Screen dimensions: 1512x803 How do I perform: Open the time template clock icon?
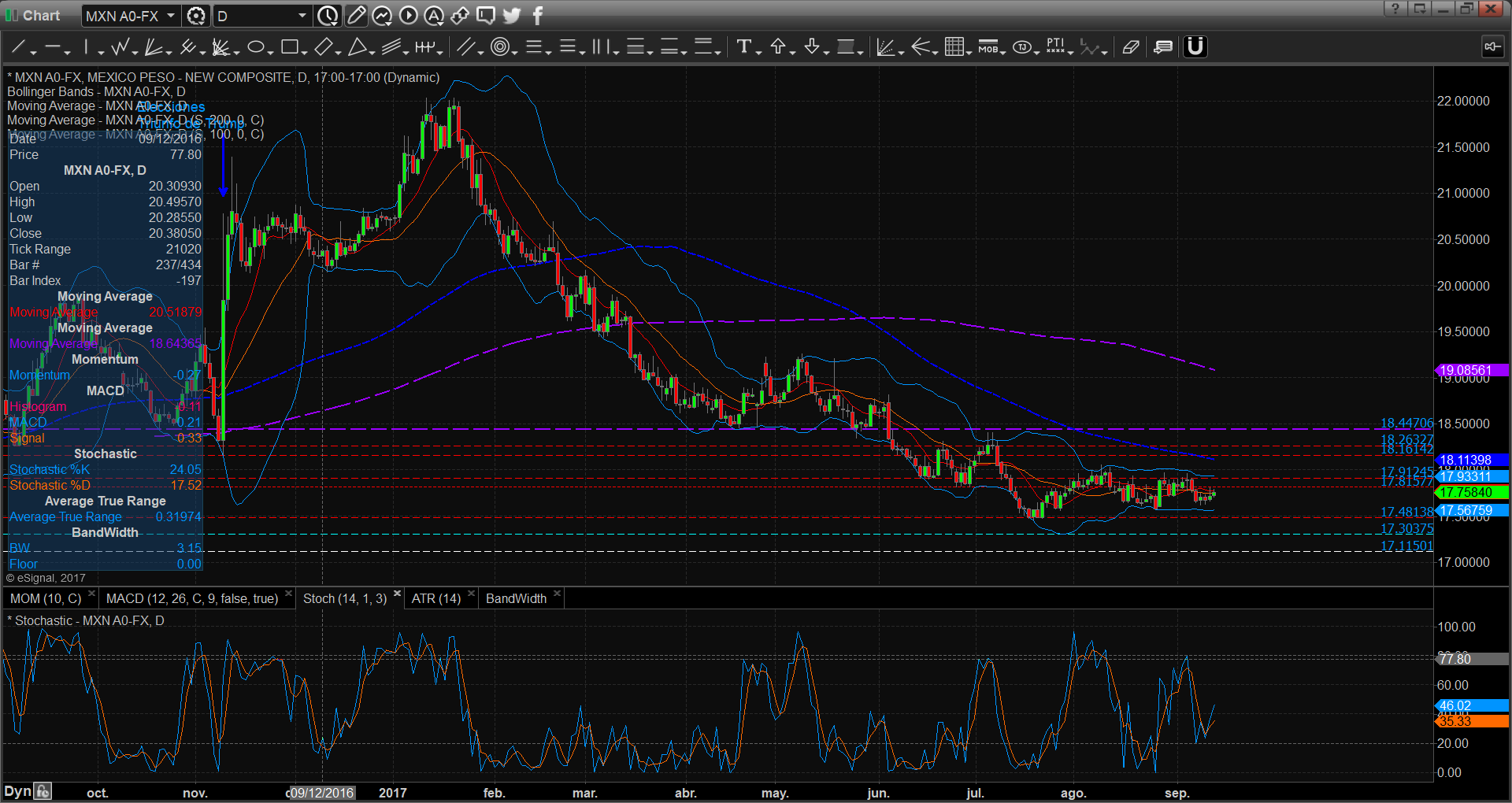click(x=328, y=15)
